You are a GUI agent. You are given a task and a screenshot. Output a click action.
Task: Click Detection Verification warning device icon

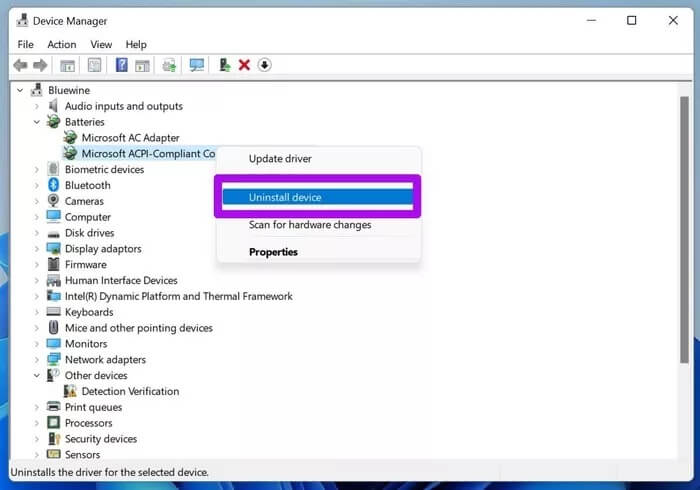pyautogui.click(x=70, y=391)
